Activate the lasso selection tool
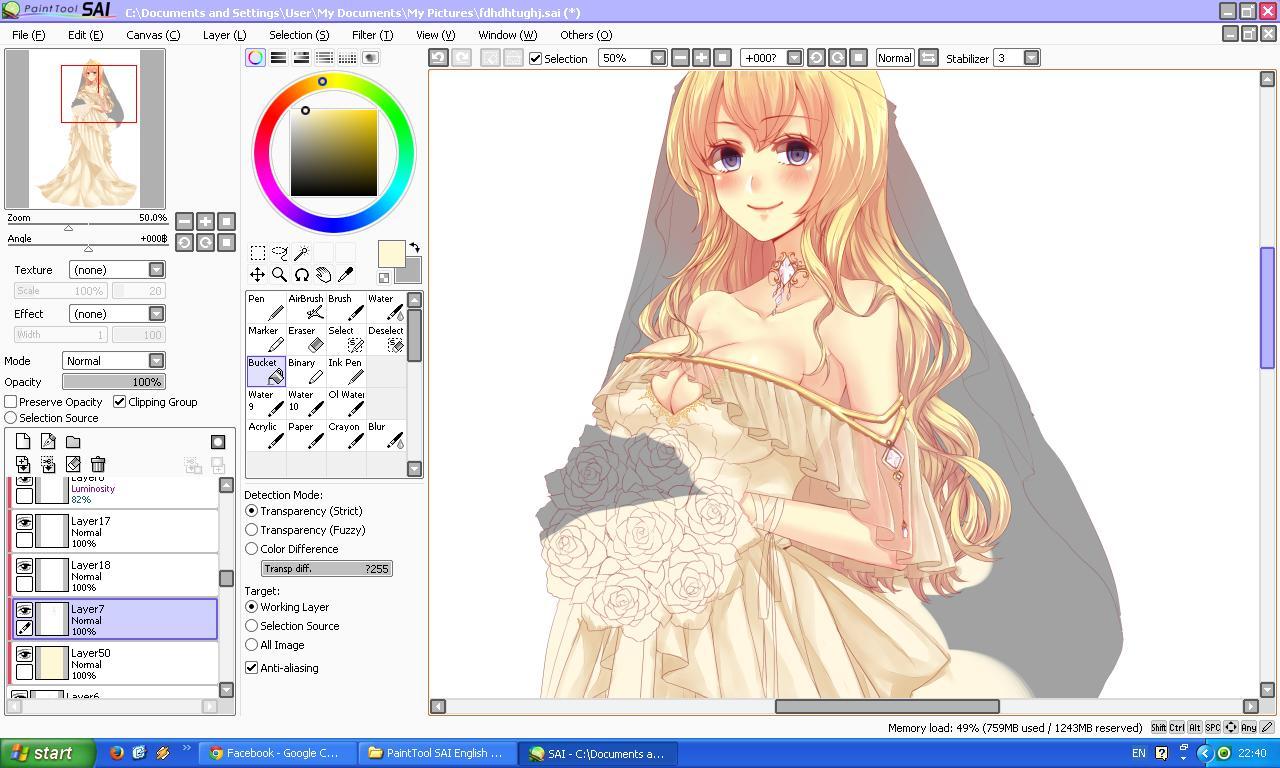The height and width of the screenshot is (768, 1280). [279, 253]
